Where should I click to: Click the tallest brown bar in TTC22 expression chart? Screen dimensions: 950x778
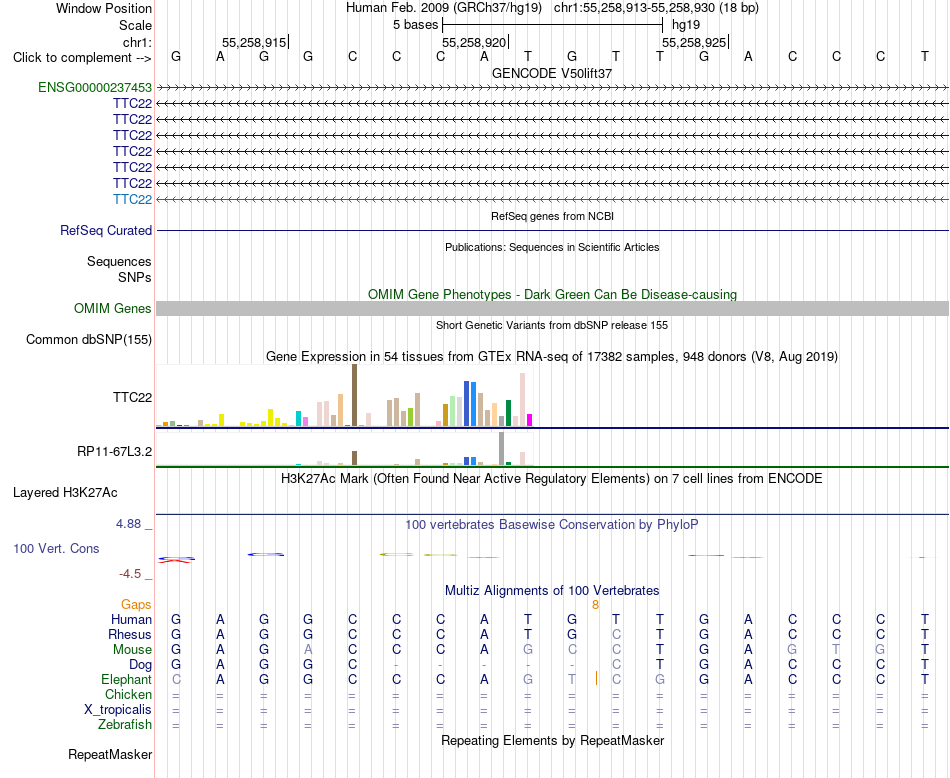point(354,396)
